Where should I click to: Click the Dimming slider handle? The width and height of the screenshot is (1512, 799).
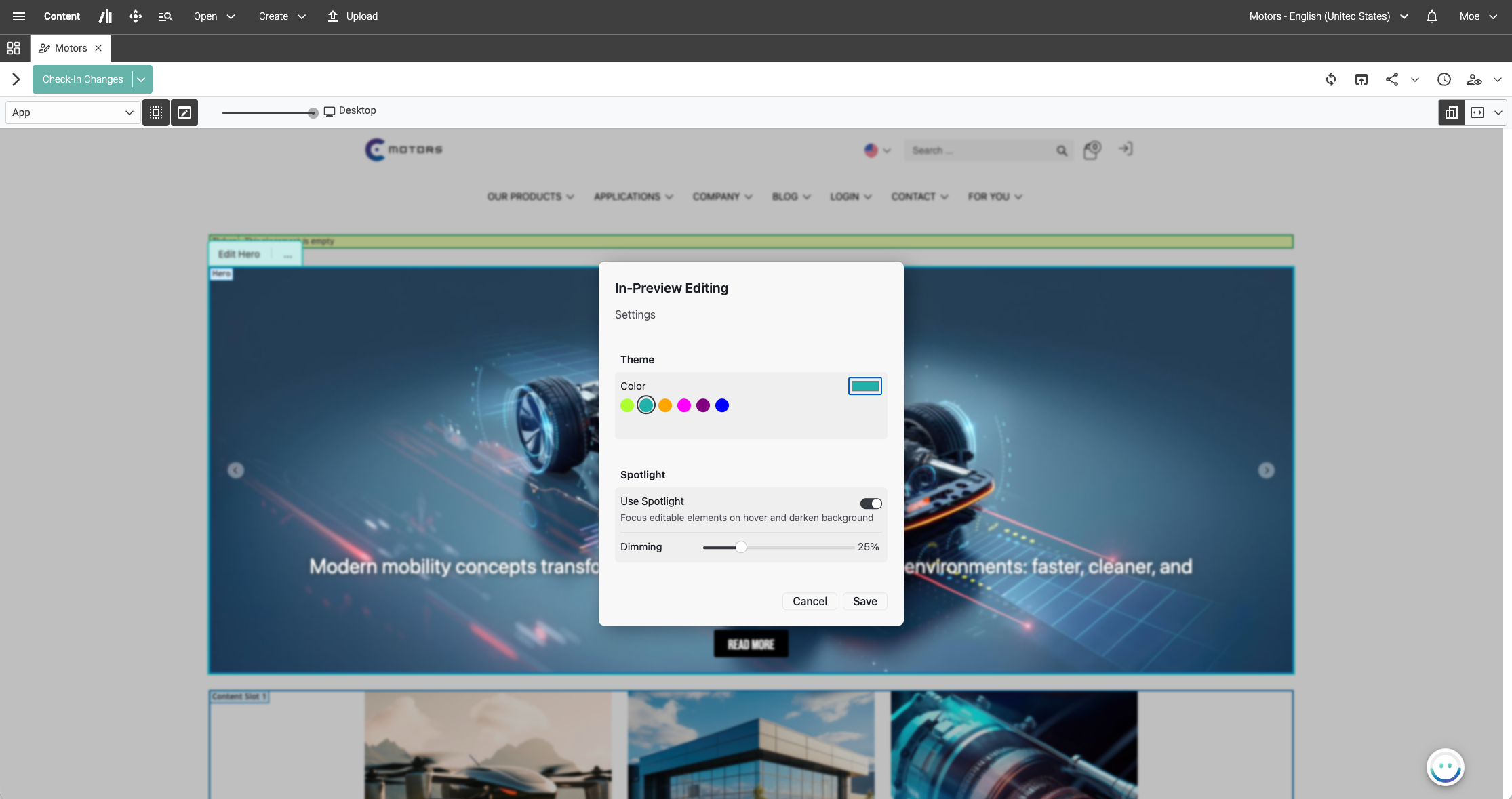741,547
